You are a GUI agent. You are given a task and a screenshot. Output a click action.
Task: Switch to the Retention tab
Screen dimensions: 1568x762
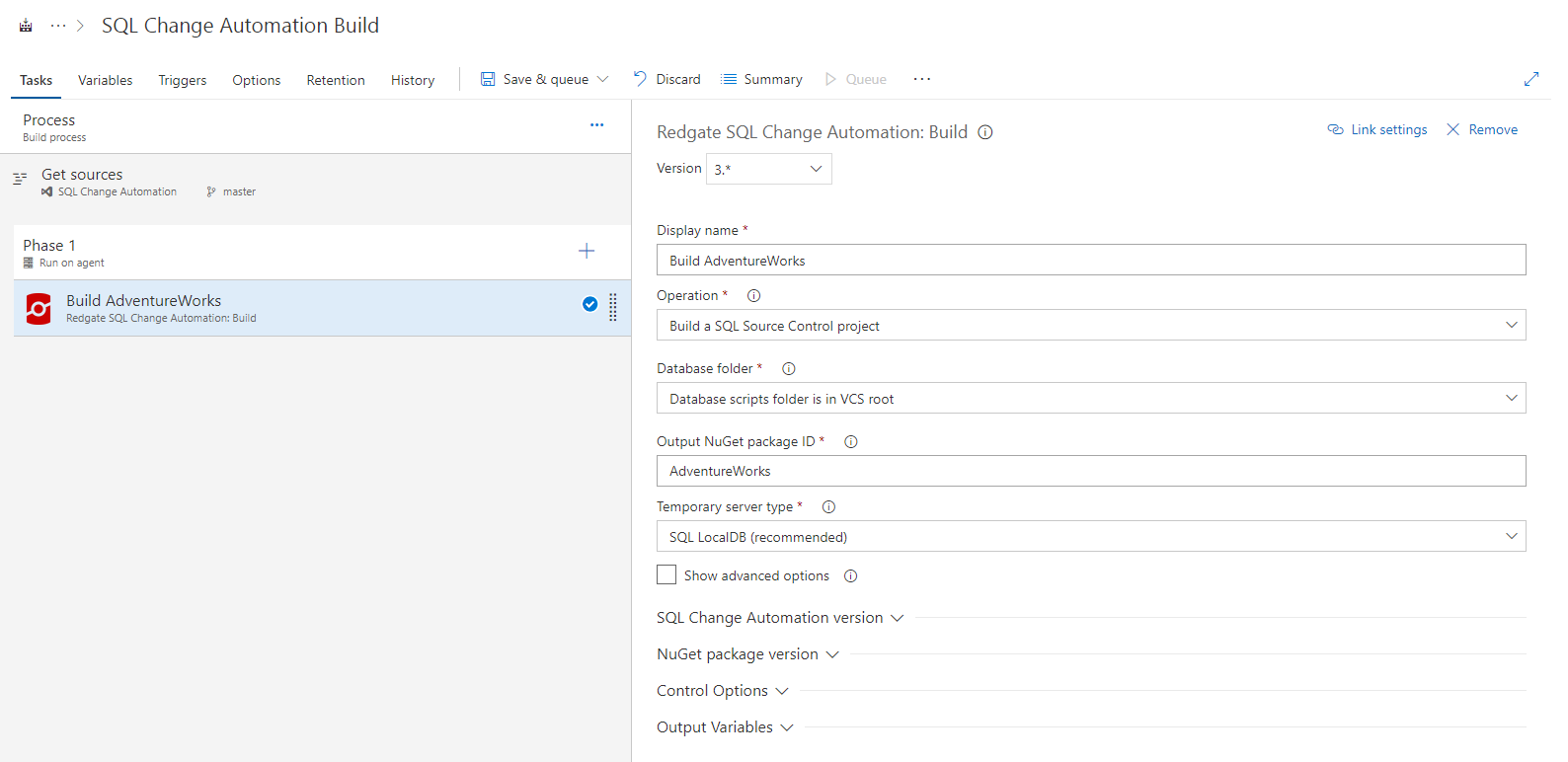click(x=336, y=80)
